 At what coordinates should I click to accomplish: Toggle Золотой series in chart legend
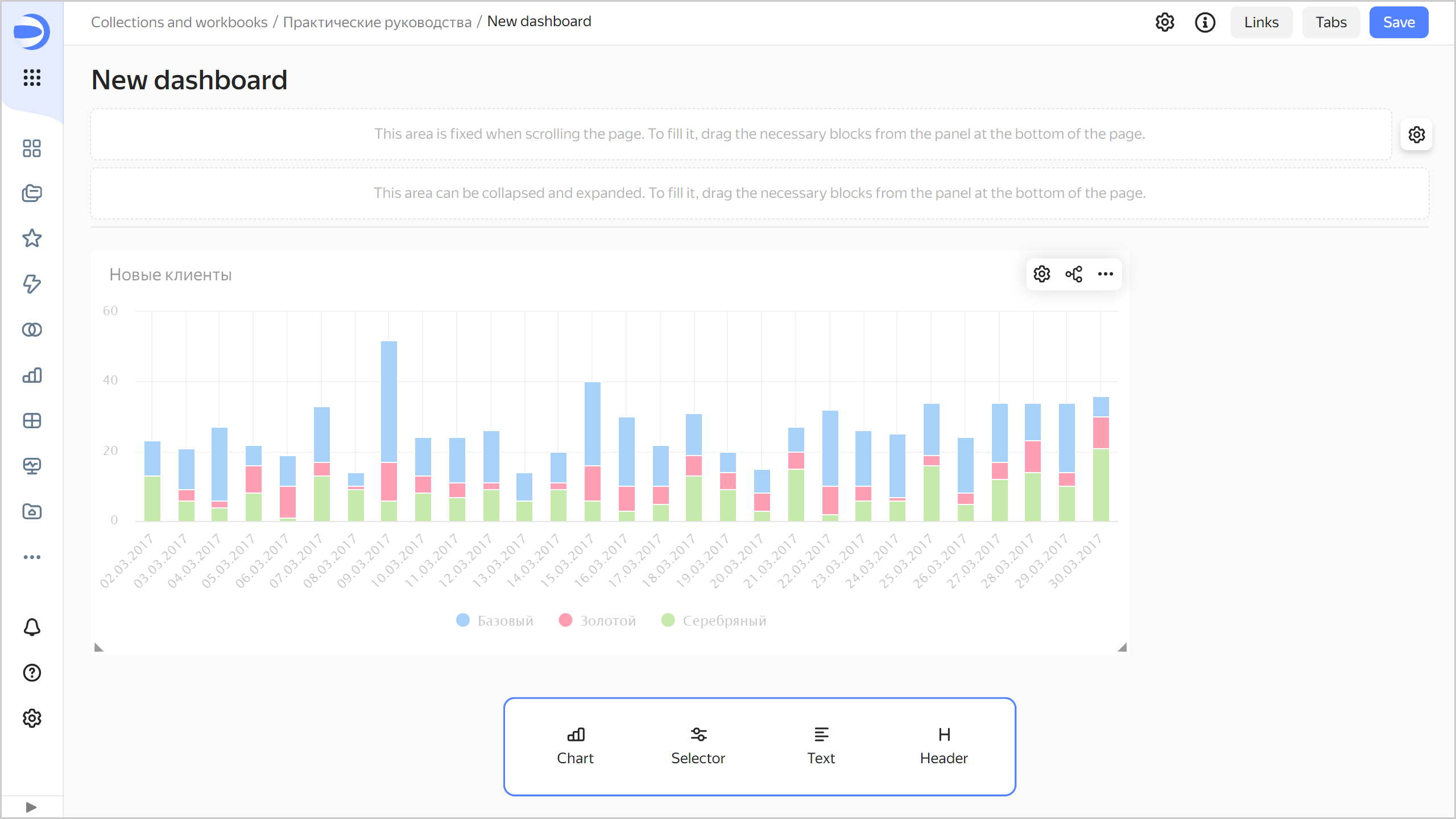click(597, 621)
